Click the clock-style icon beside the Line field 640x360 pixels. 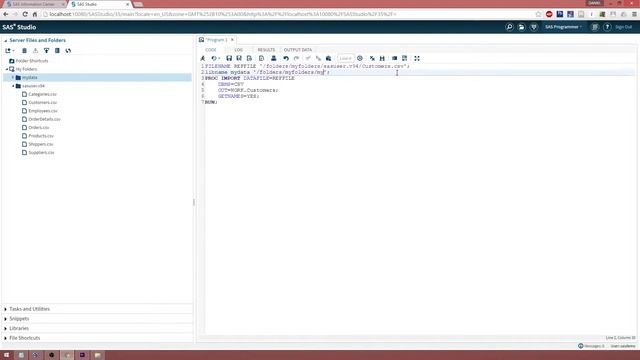click(x=360, y=58)
